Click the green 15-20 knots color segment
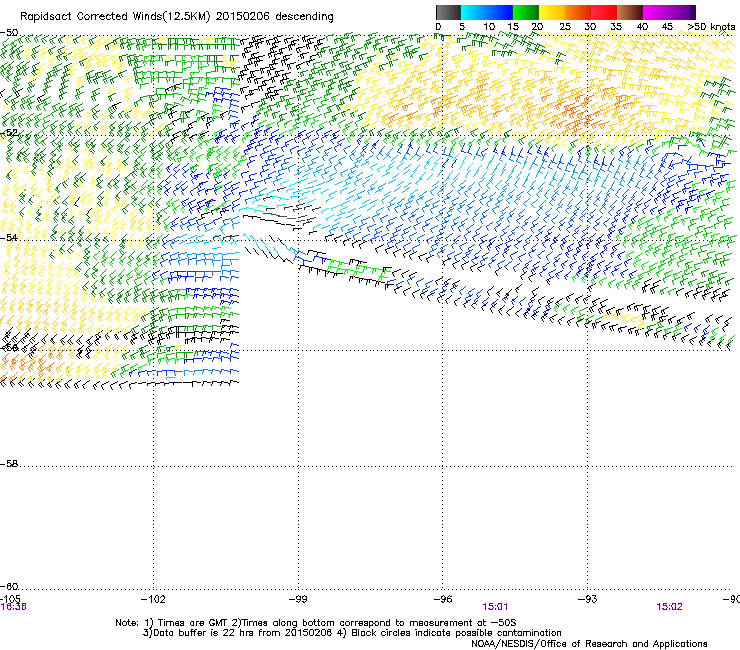The image size is (740, 650). click(526, 12)
